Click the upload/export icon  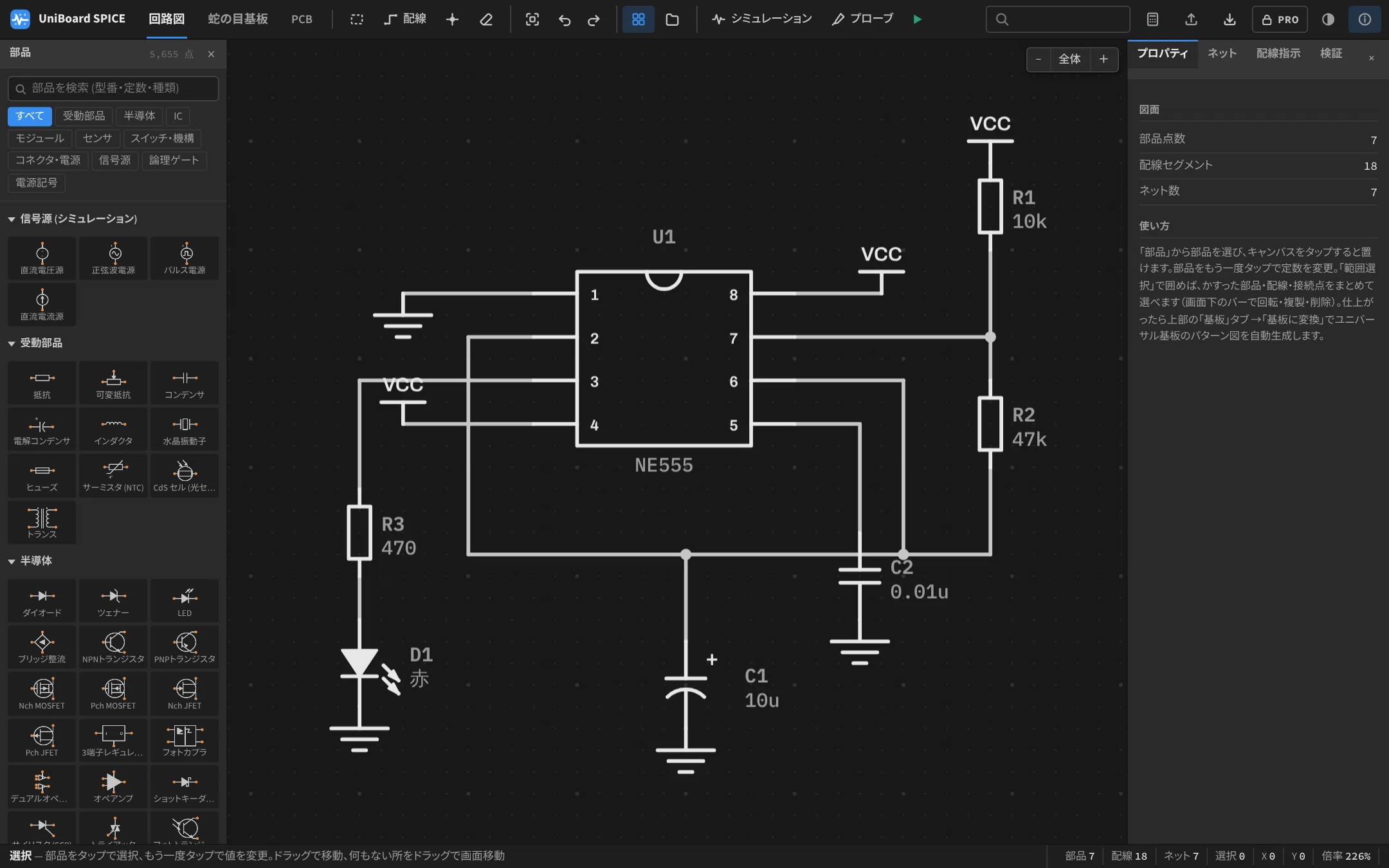click(1191, 19)
